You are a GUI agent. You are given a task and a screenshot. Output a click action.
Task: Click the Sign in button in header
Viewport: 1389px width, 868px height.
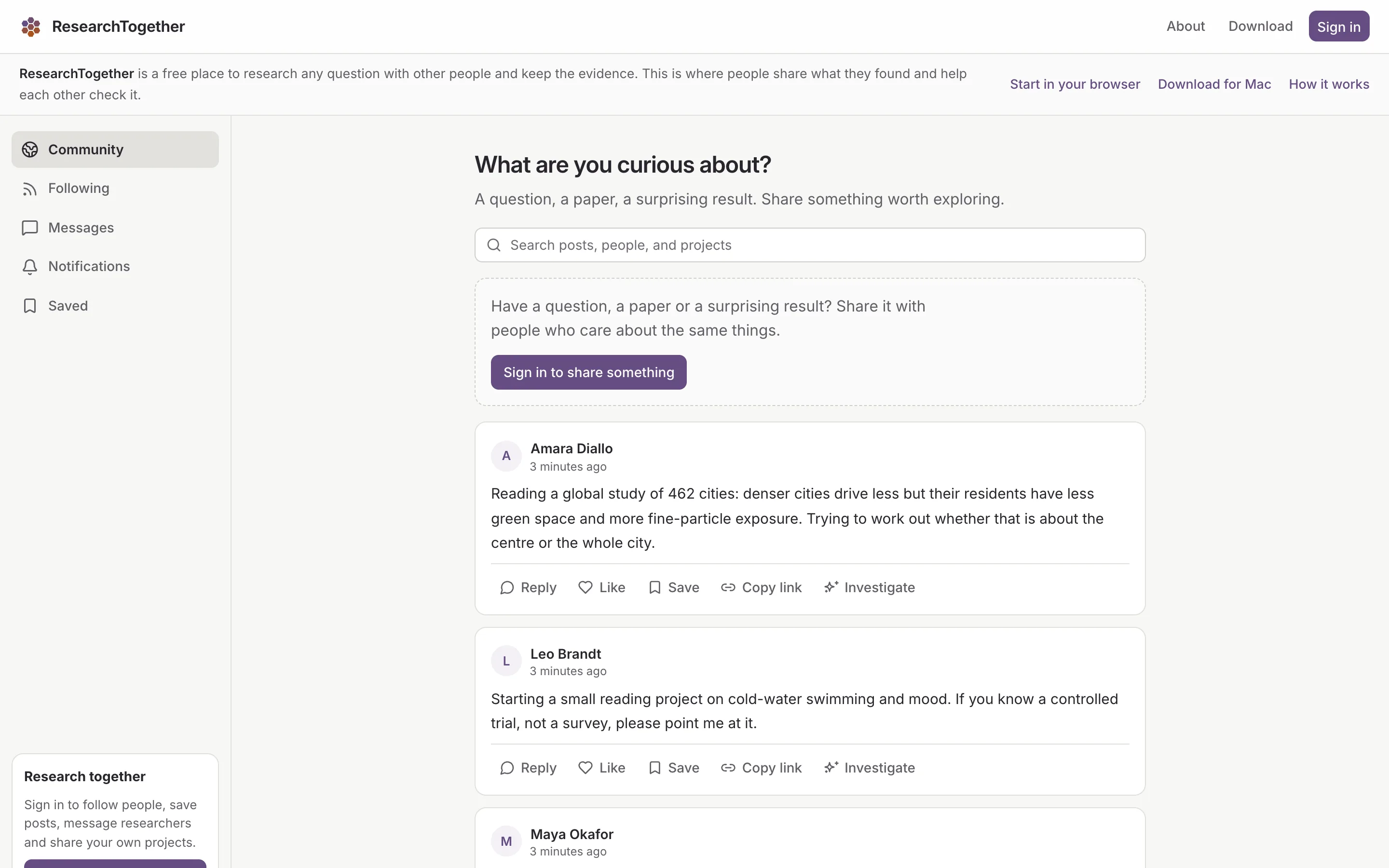click(1338, 27)
